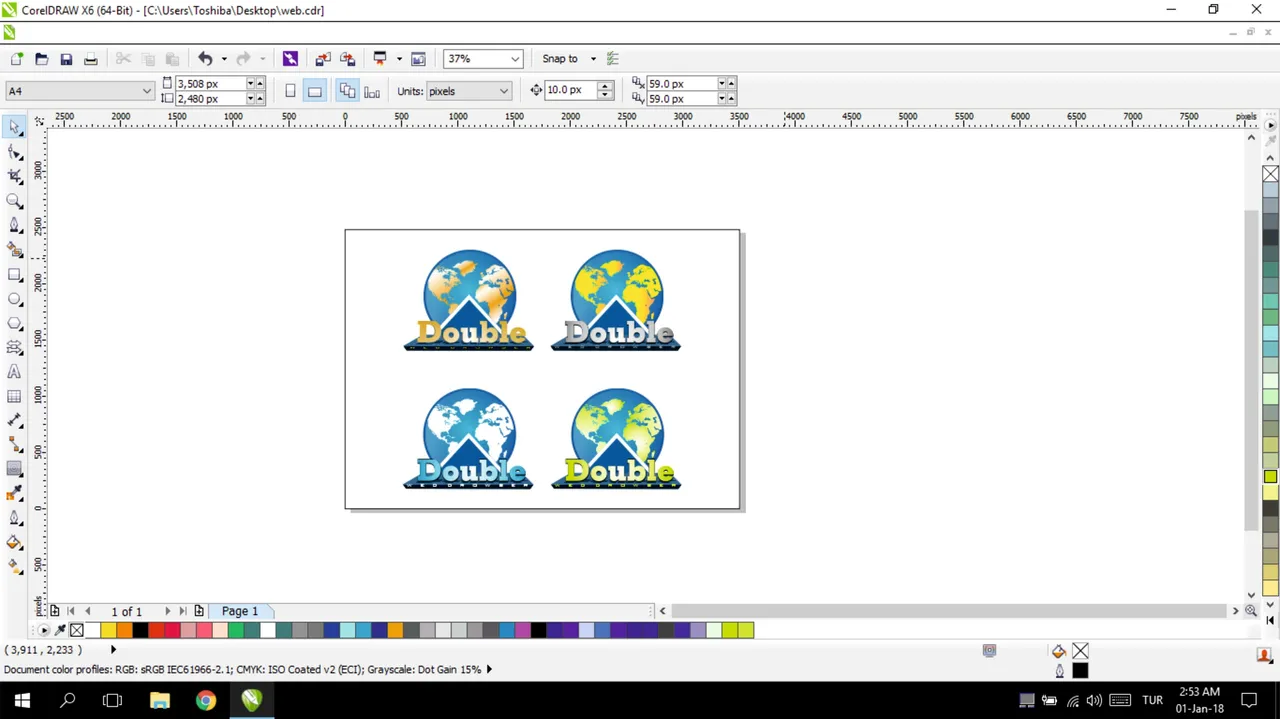Activate the Text tool
This screenshot has height=719, width=1280.
(15, 372)
